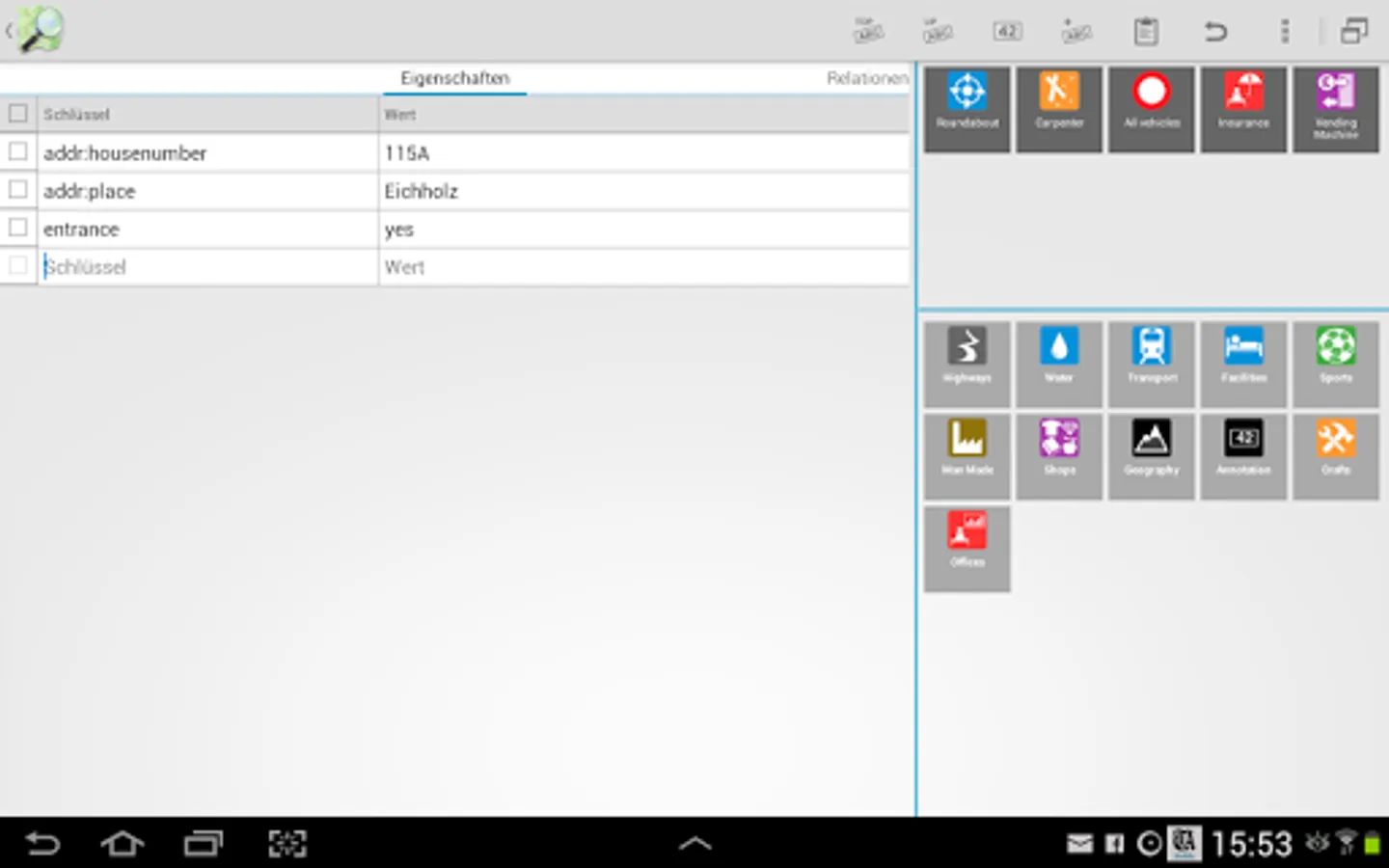1389x868 pixels.
Task: Open the three-dot overflow menu
Action: tap(1284, 32)
